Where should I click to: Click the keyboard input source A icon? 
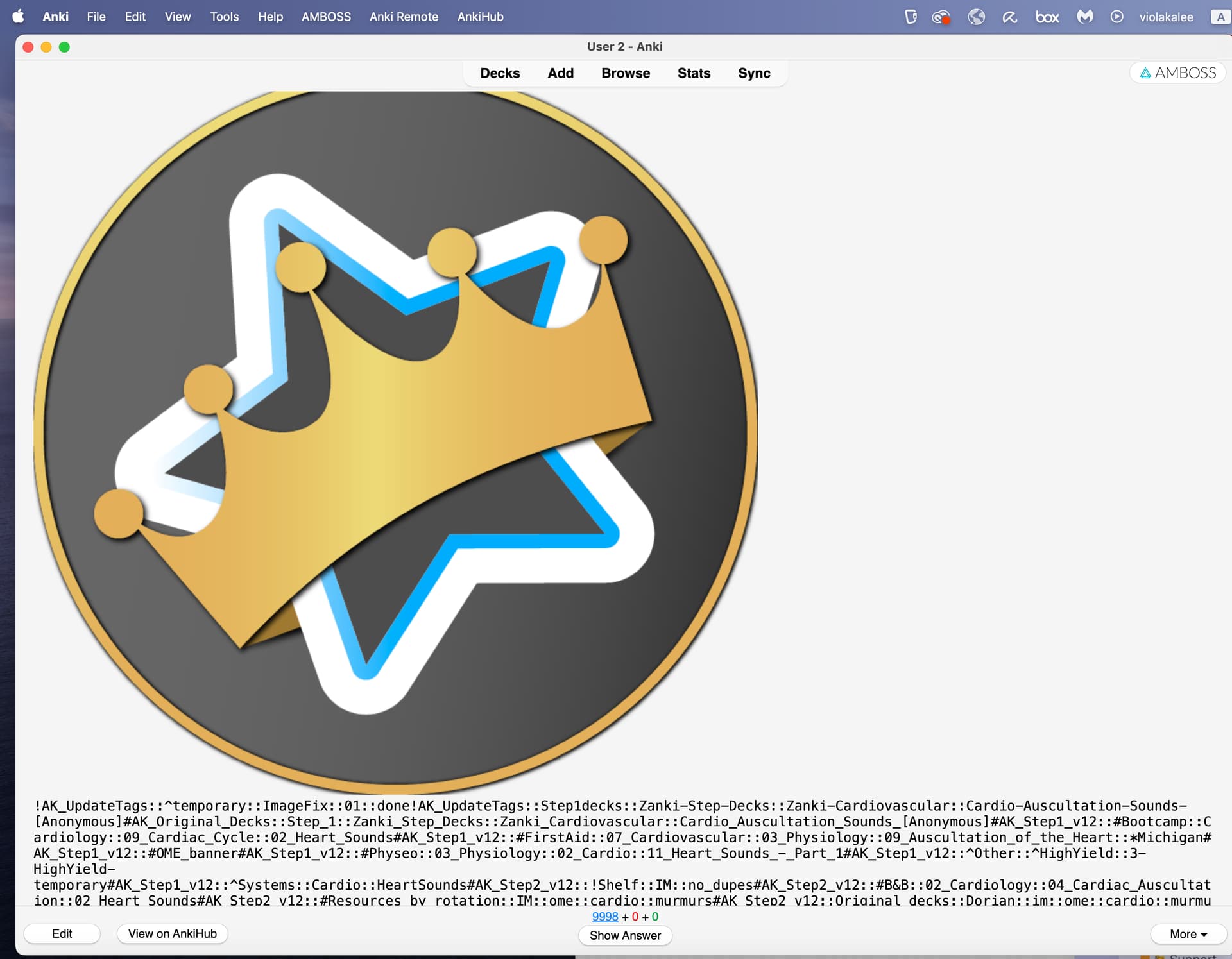[x=1220, y=17]
